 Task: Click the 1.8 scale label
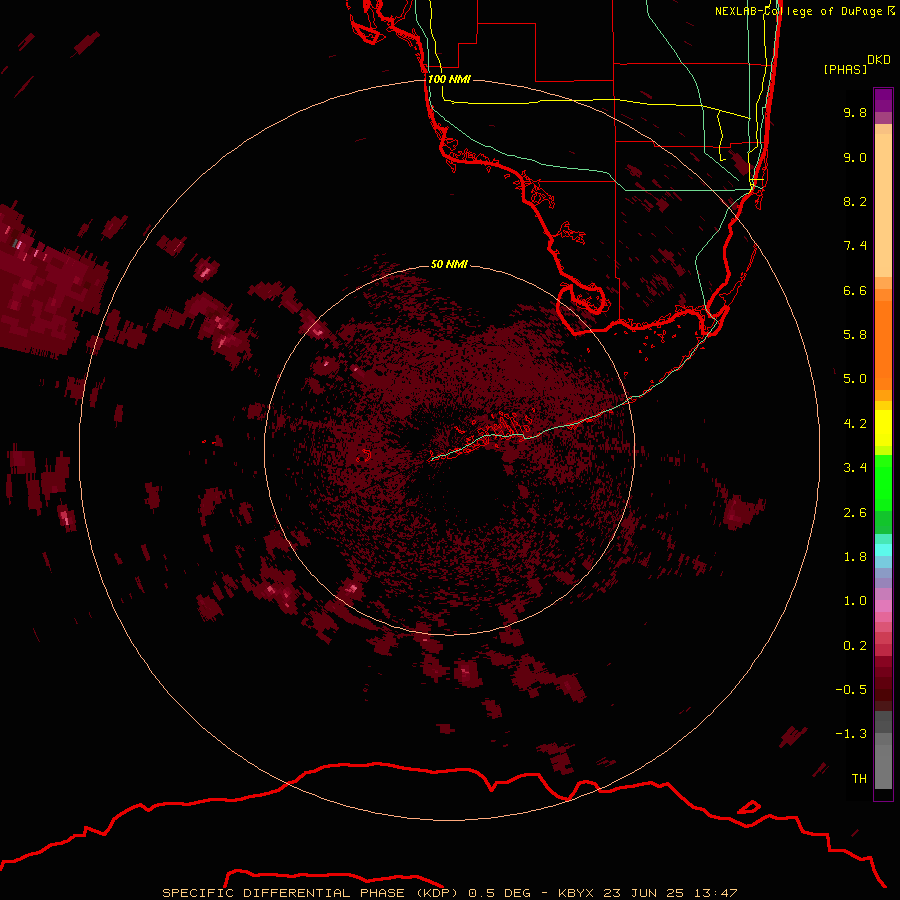(x=855, y=557)
